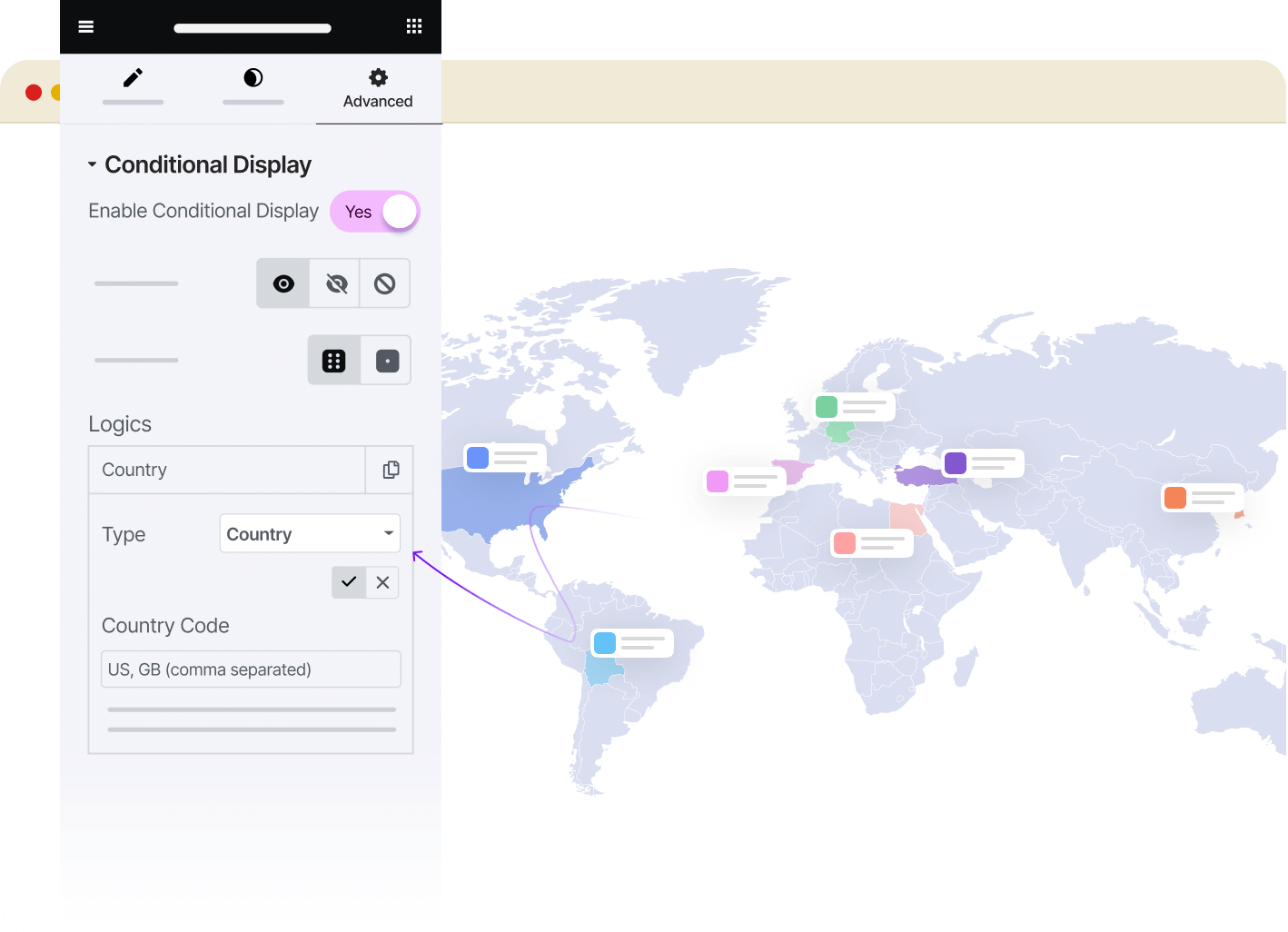Choose the single-dot square option
This screenshot has height=932, width=1288.
pyautogui.click(x=387, y=361)
